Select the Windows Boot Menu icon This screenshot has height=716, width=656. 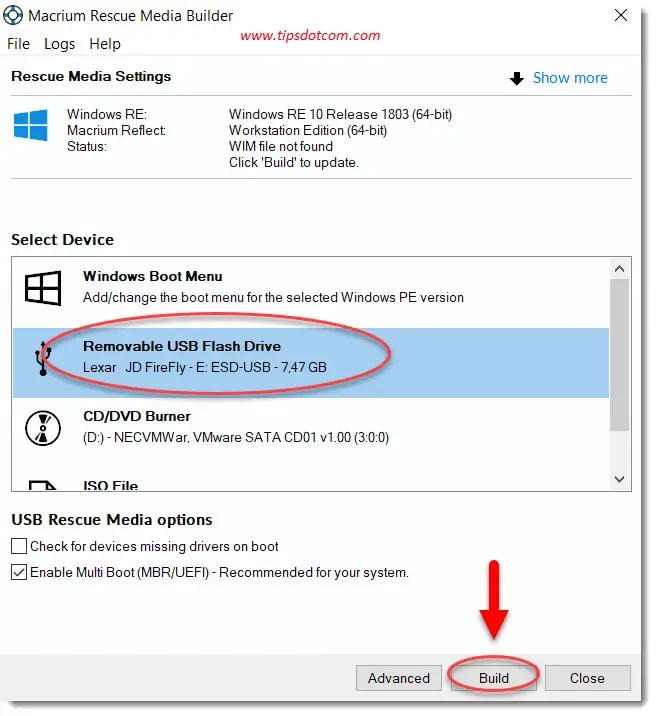coord(43,288)
